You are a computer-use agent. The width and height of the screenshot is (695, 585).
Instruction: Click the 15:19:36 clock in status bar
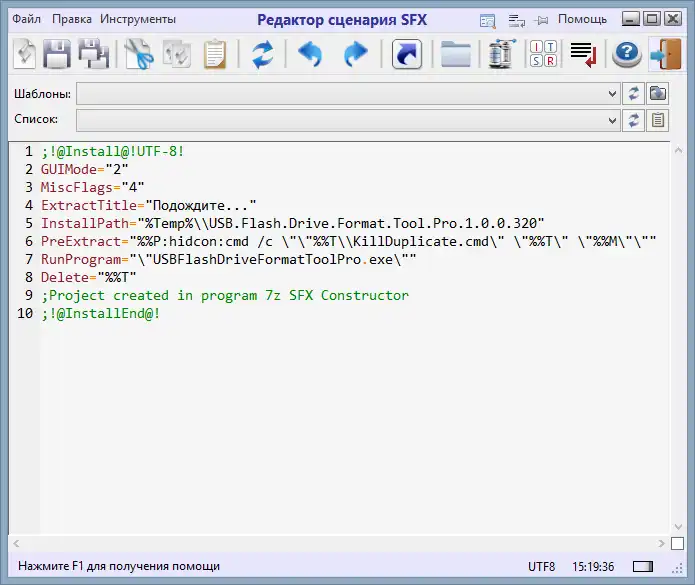pyautogui.click(x=593, y=566)
